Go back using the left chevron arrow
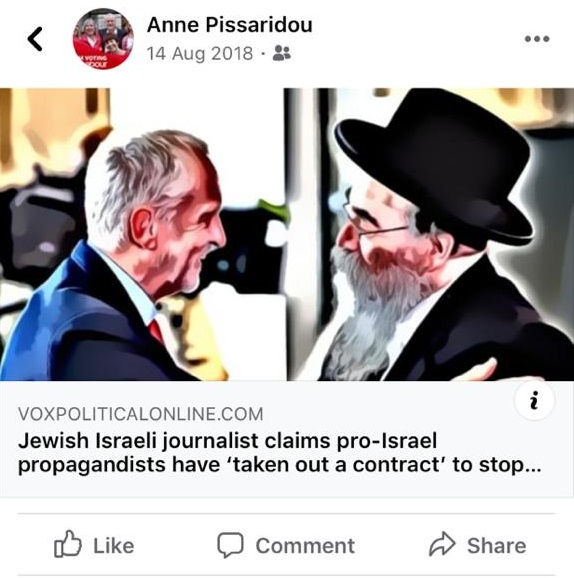The height and width of the screenshot is (578, 574). [x=35, y=39]
